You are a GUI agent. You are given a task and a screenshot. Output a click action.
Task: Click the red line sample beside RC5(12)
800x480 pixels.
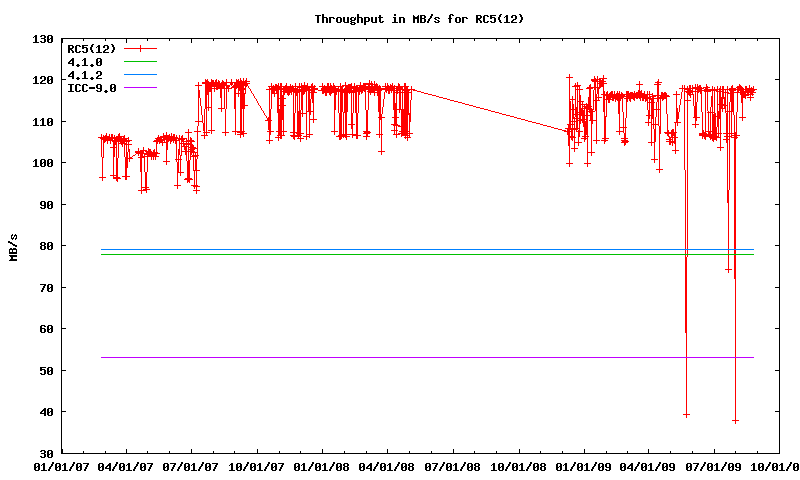(x=141, y=49)
